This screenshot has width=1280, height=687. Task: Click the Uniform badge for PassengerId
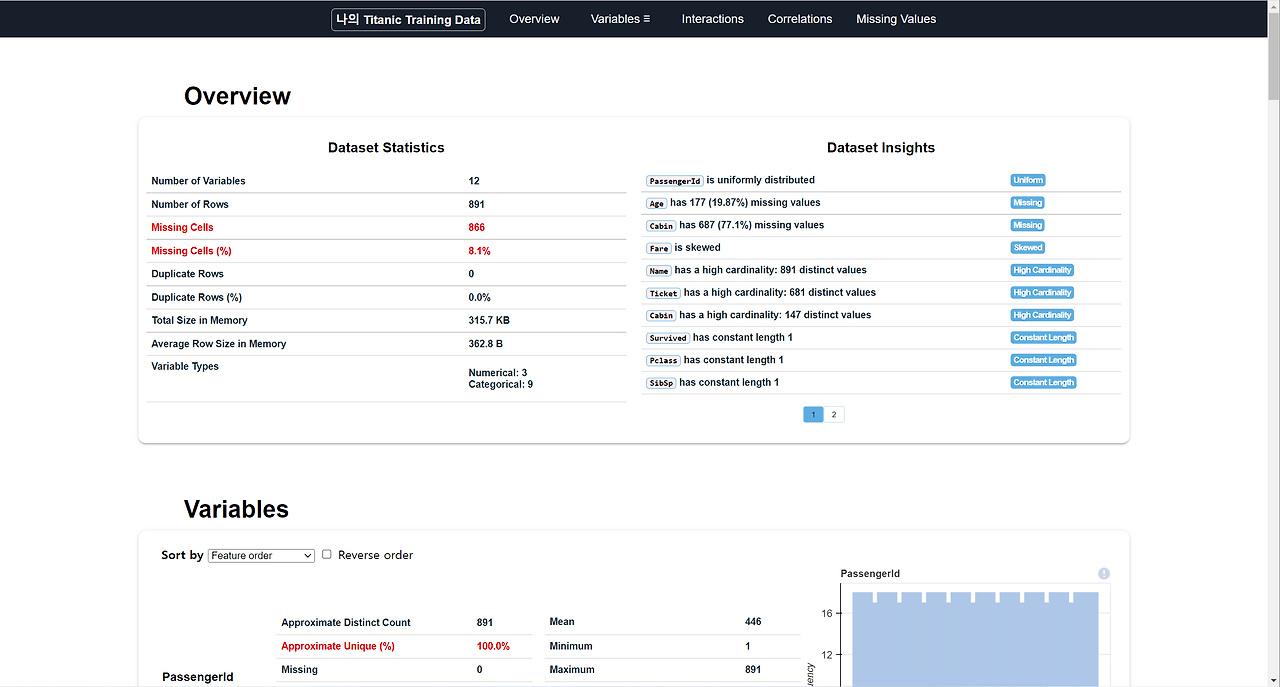point(1027,180)
